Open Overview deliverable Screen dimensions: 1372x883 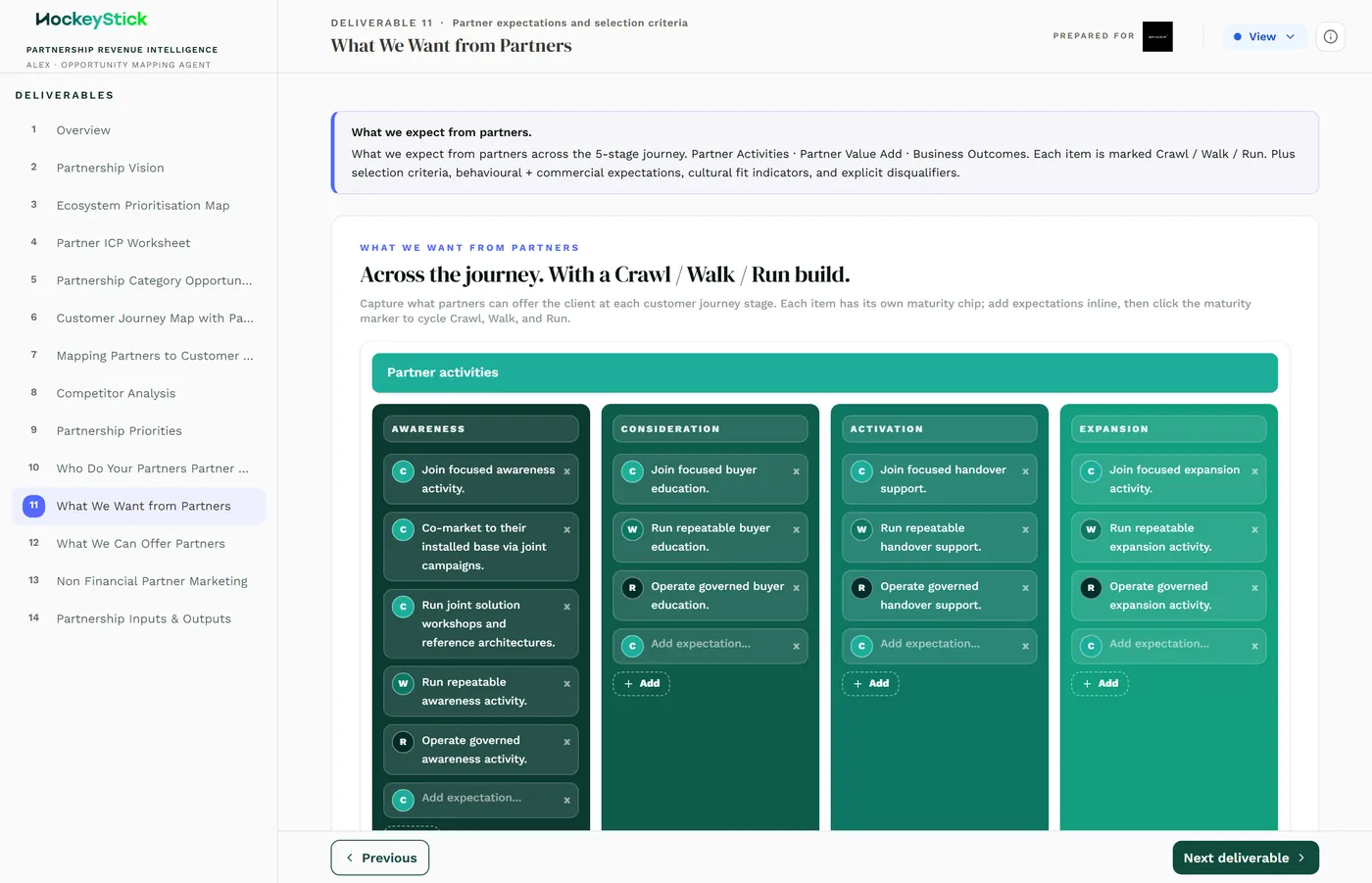click(x=138, y=130)
